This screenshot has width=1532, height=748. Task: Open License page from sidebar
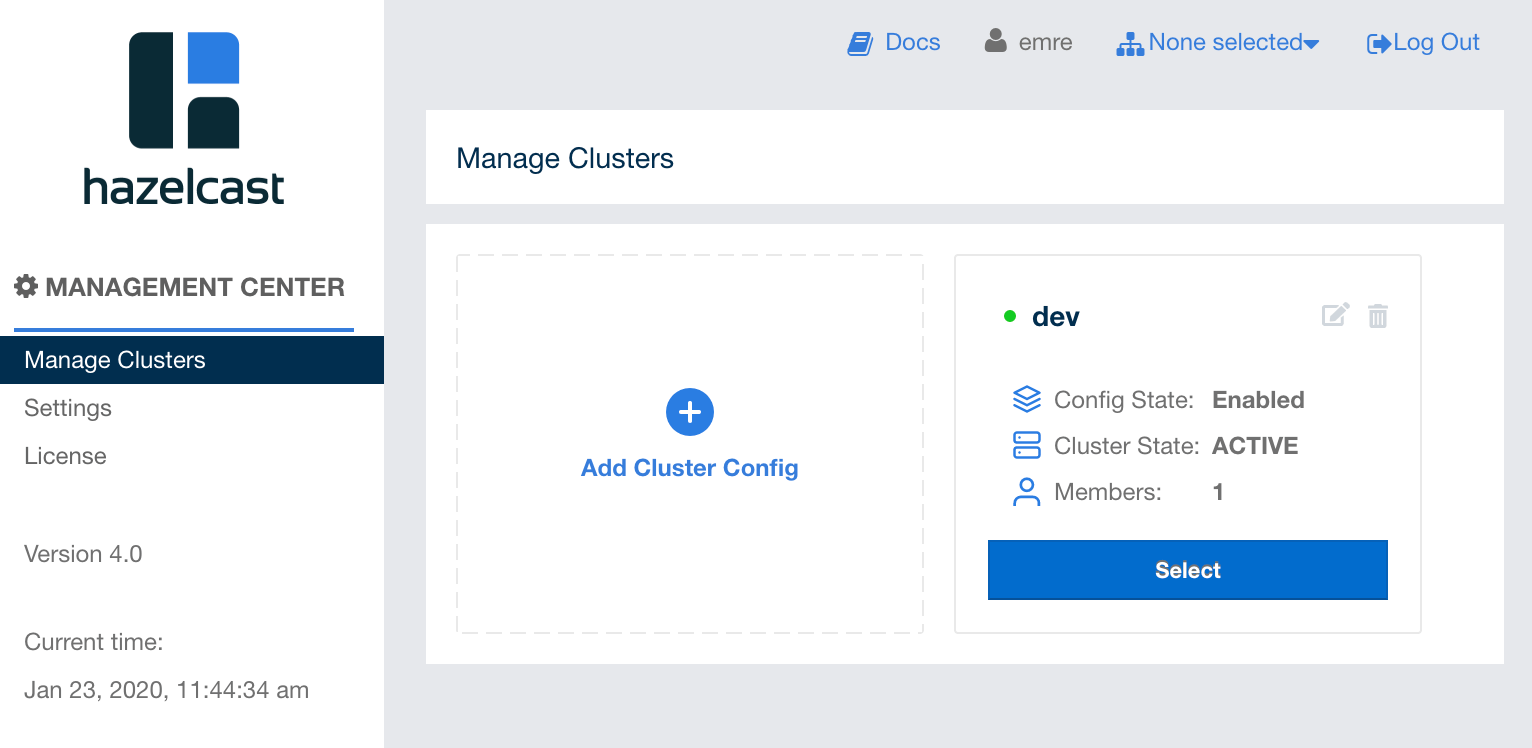click(65, 456)
